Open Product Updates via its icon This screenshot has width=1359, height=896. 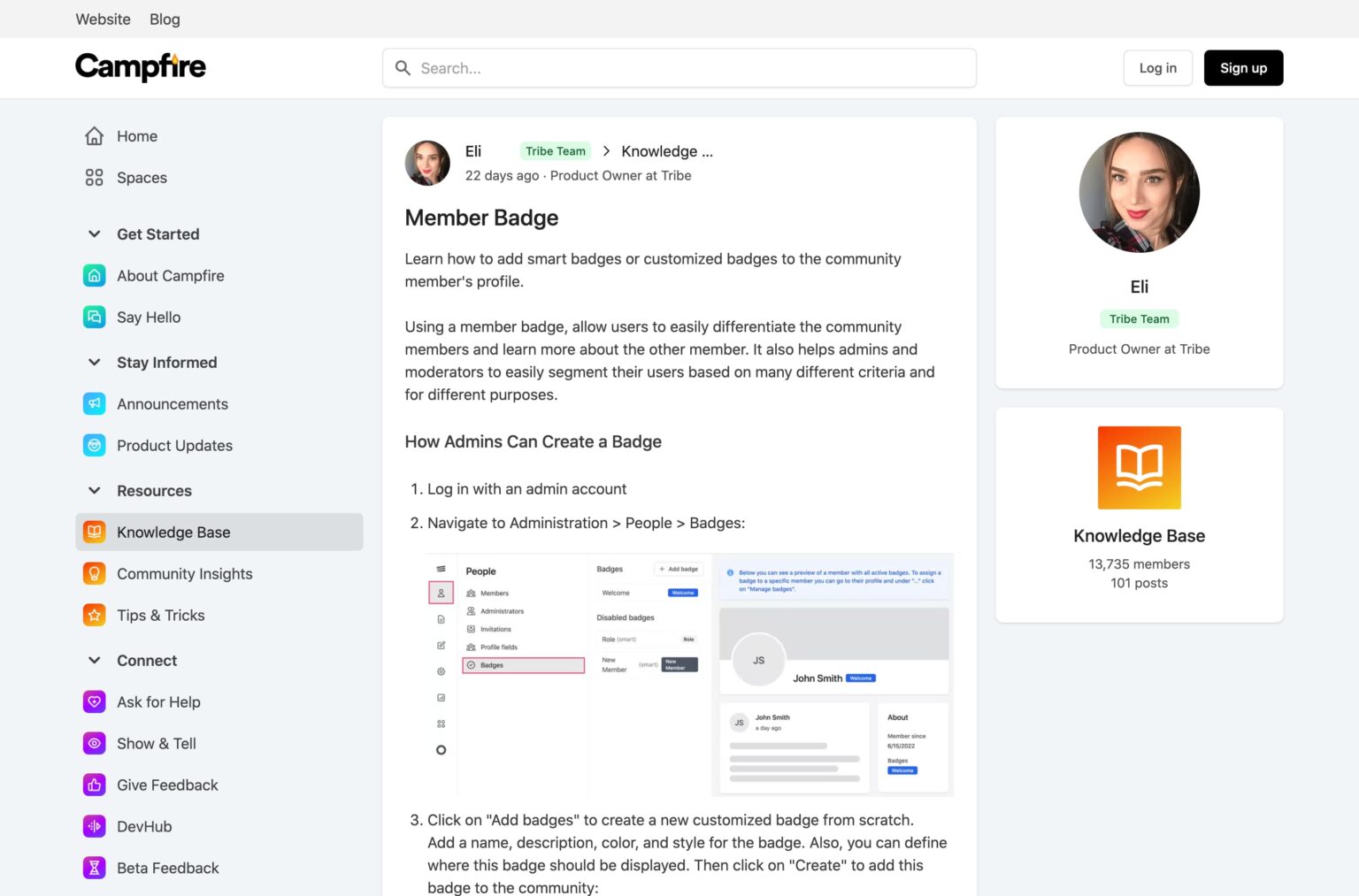coord(95,445)
